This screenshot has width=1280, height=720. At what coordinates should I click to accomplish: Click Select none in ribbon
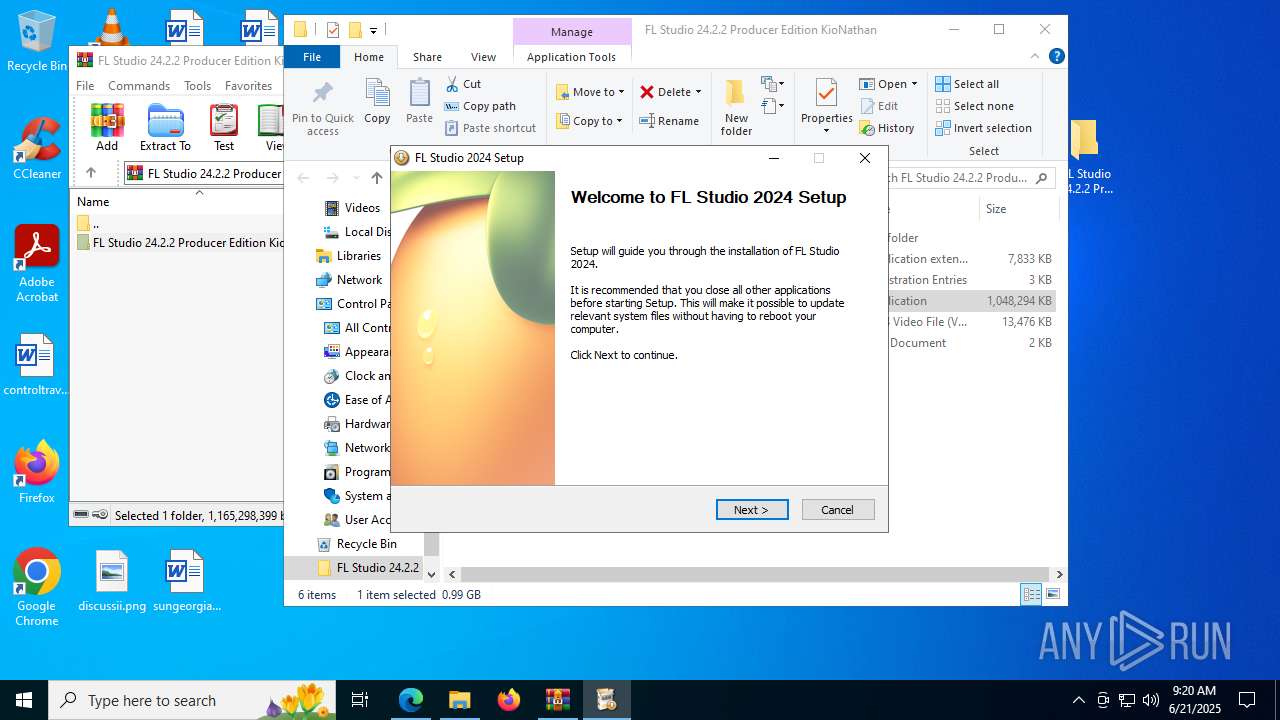974,106
